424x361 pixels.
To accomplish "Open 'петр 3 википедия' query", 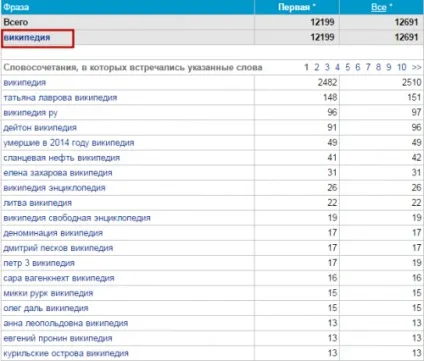I will (x=39, y=263).
